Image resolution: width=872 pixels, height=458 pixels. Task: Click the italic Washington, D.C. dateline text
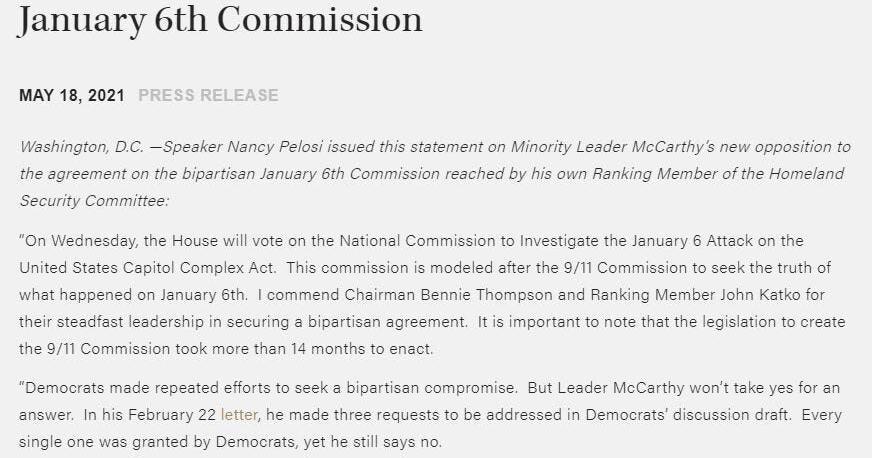point(82,147)
